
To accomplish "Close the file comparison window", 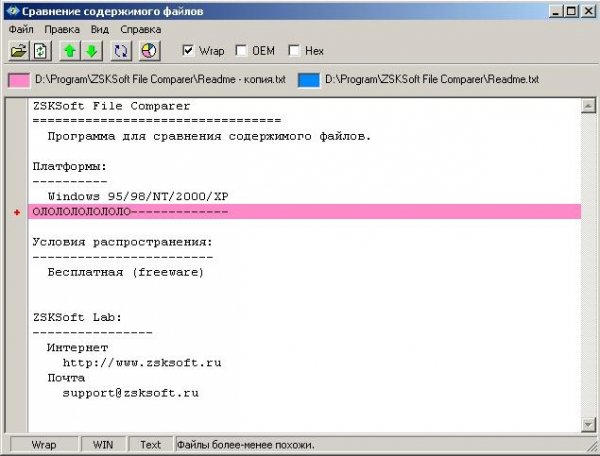I will click(588, 11).
